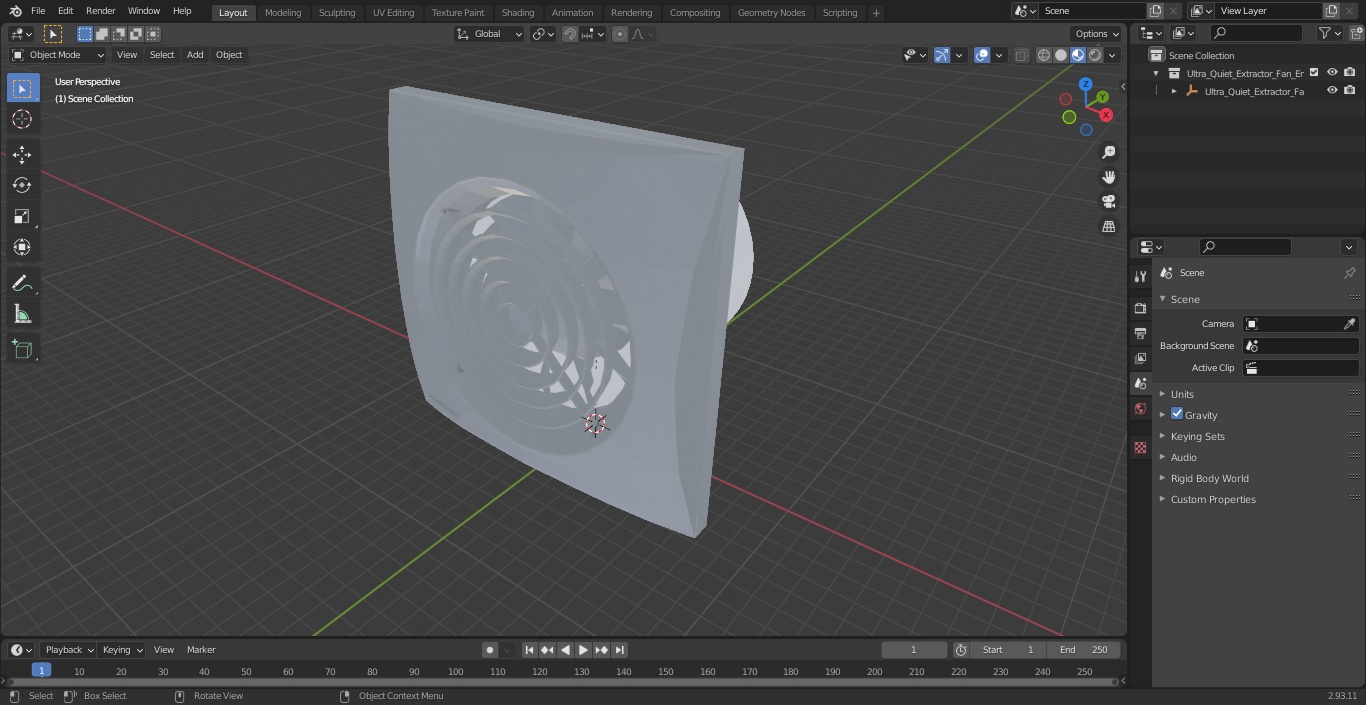Hide Ultra_Quiet_Extractor_Fa object with eye icon
The image size is (1366, 705).
[1332, 90]
